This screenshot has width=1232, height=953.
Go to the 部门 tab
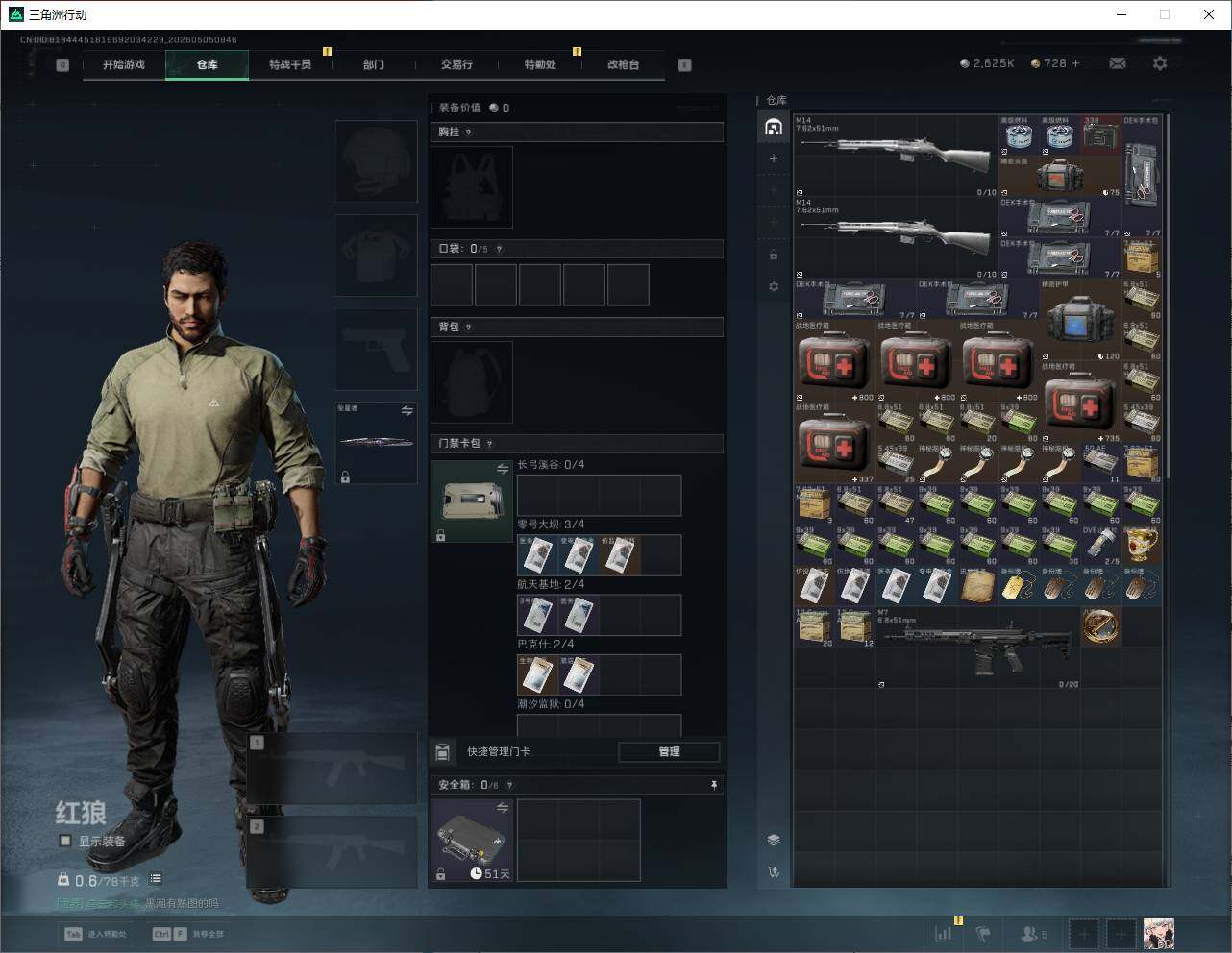[374, 64]
